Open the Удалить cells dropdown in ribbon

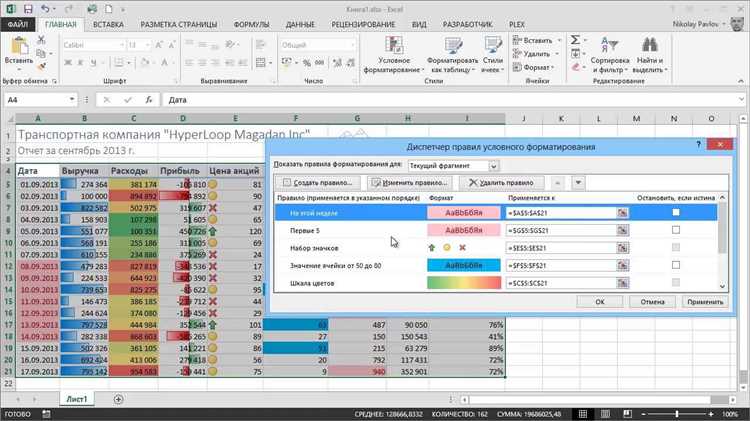557,54
